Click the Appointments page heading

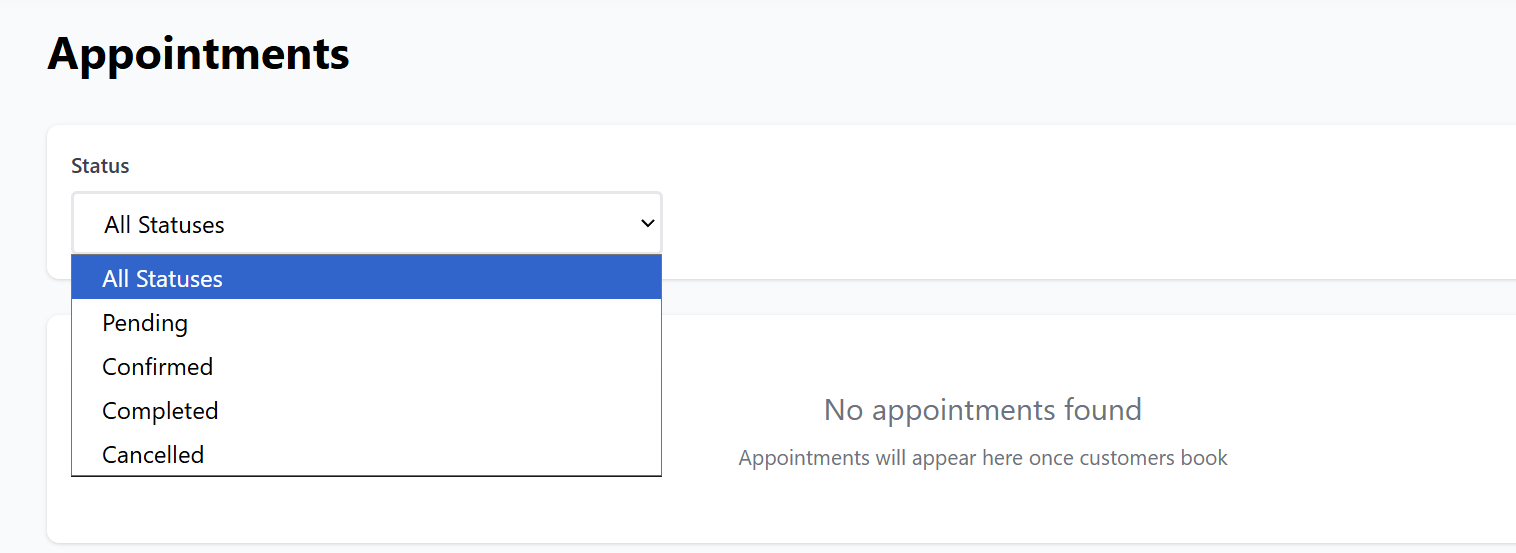pos(198,54)
